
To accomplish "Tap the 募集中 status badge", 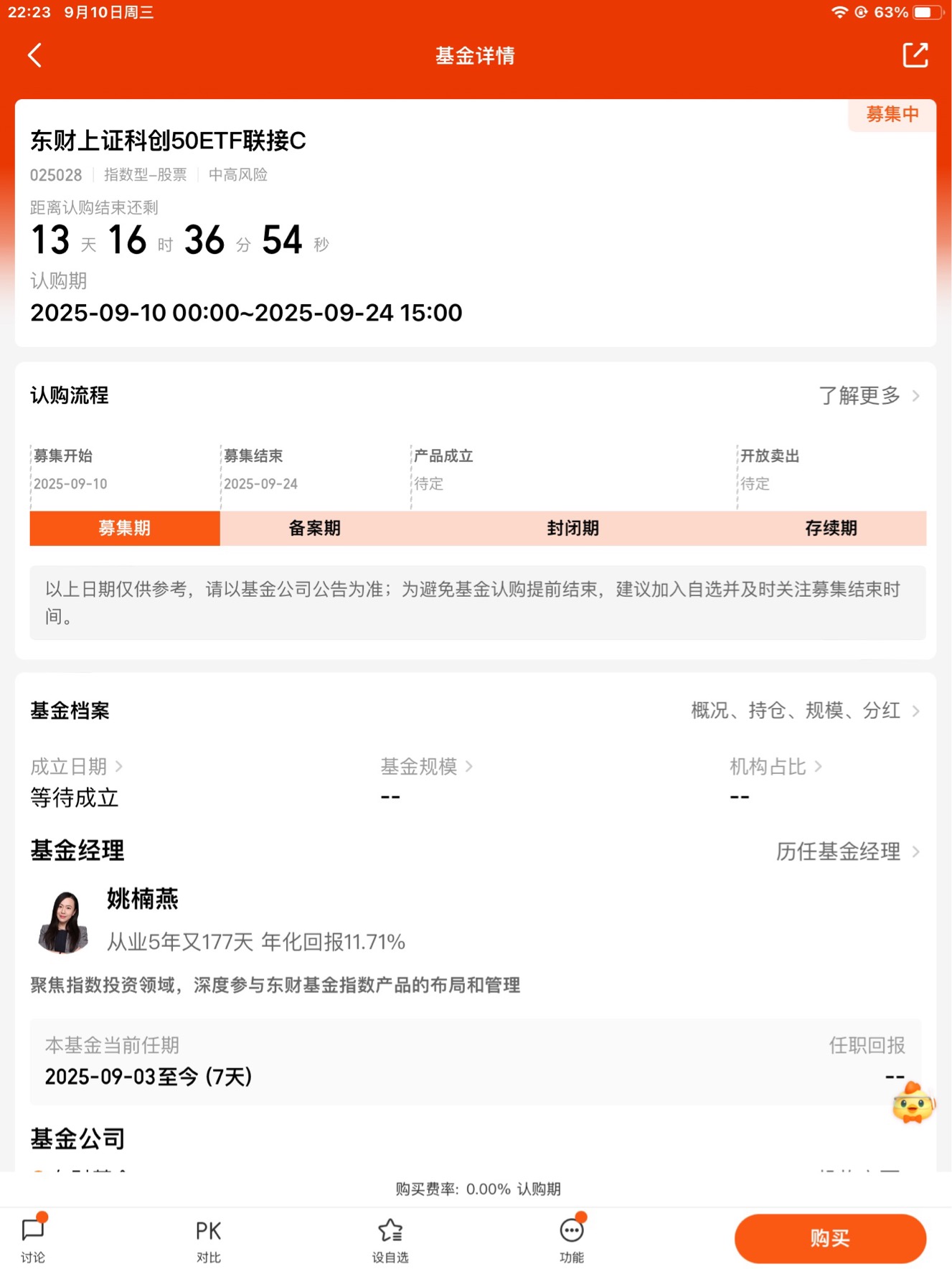I will click(x=892, y=114).
